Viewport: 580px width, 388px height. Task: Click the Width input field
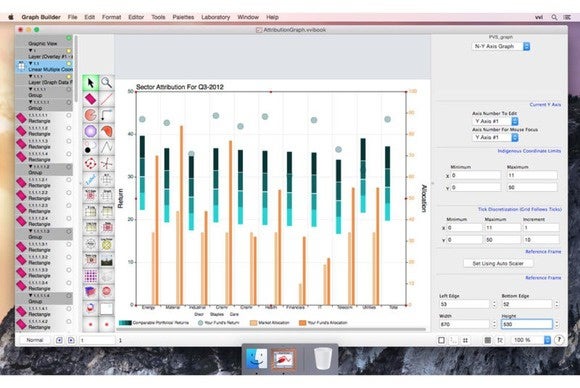point(465,324)
